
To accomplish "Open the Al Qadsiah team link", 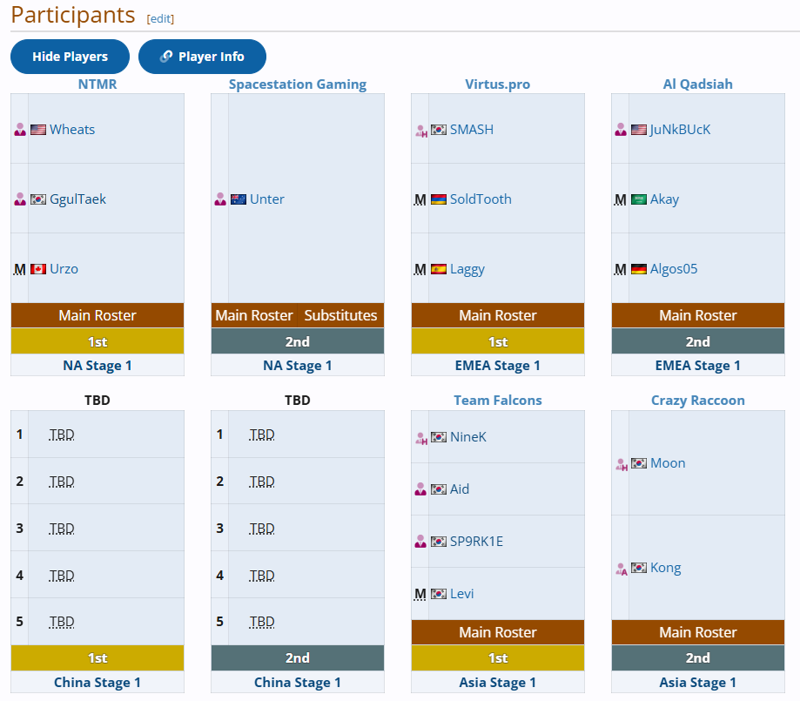I will pos(697,84).
